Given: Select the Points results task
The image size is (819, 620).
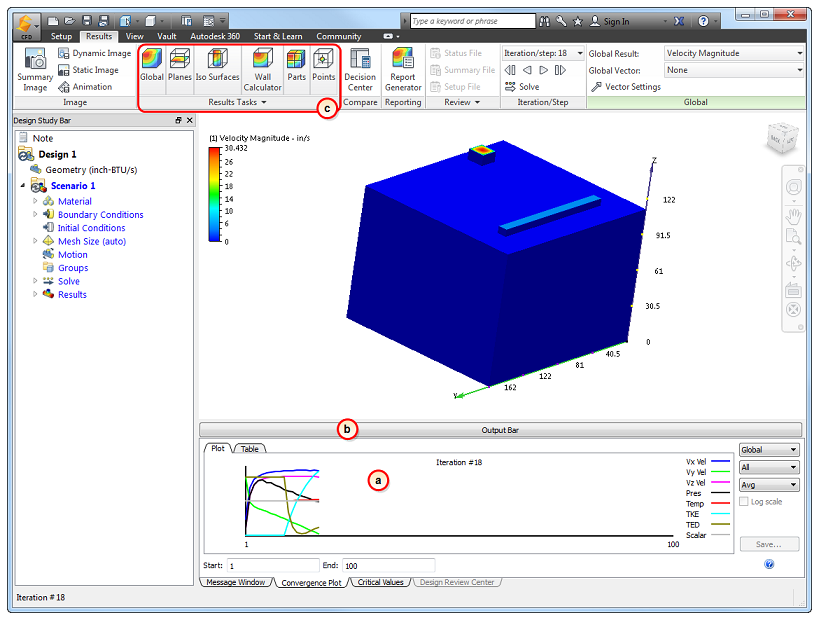Looking at the screenshot, I should click(323, 65).
